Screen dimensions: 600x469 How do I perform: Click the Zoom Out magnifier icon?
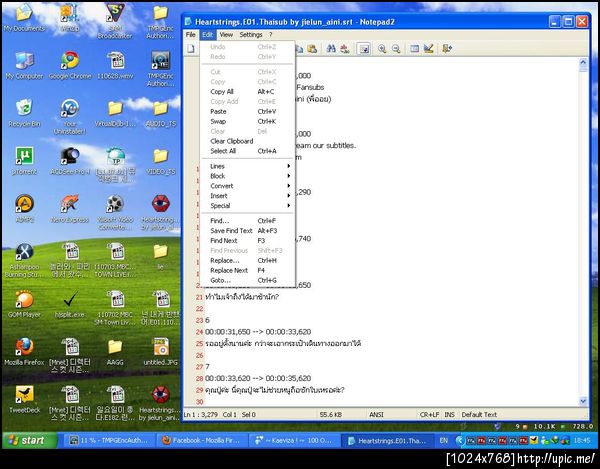coord(396,49)
